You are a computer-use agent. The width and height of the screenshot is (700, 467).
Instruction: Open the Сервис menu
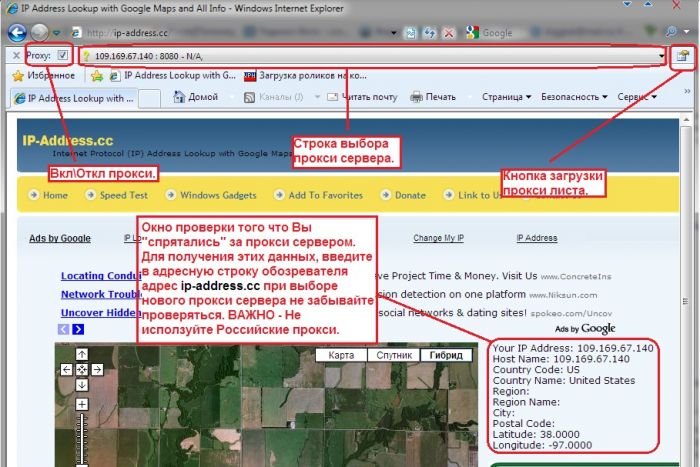637,97
